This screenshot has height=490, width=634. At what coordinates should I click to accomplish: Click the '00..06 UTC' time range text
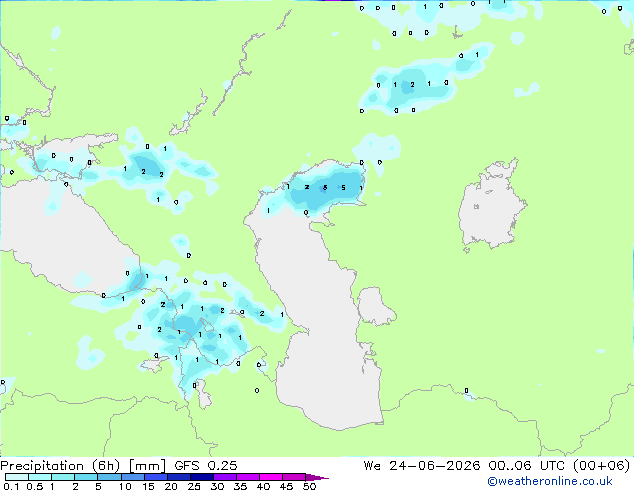(x=526, y=466)
